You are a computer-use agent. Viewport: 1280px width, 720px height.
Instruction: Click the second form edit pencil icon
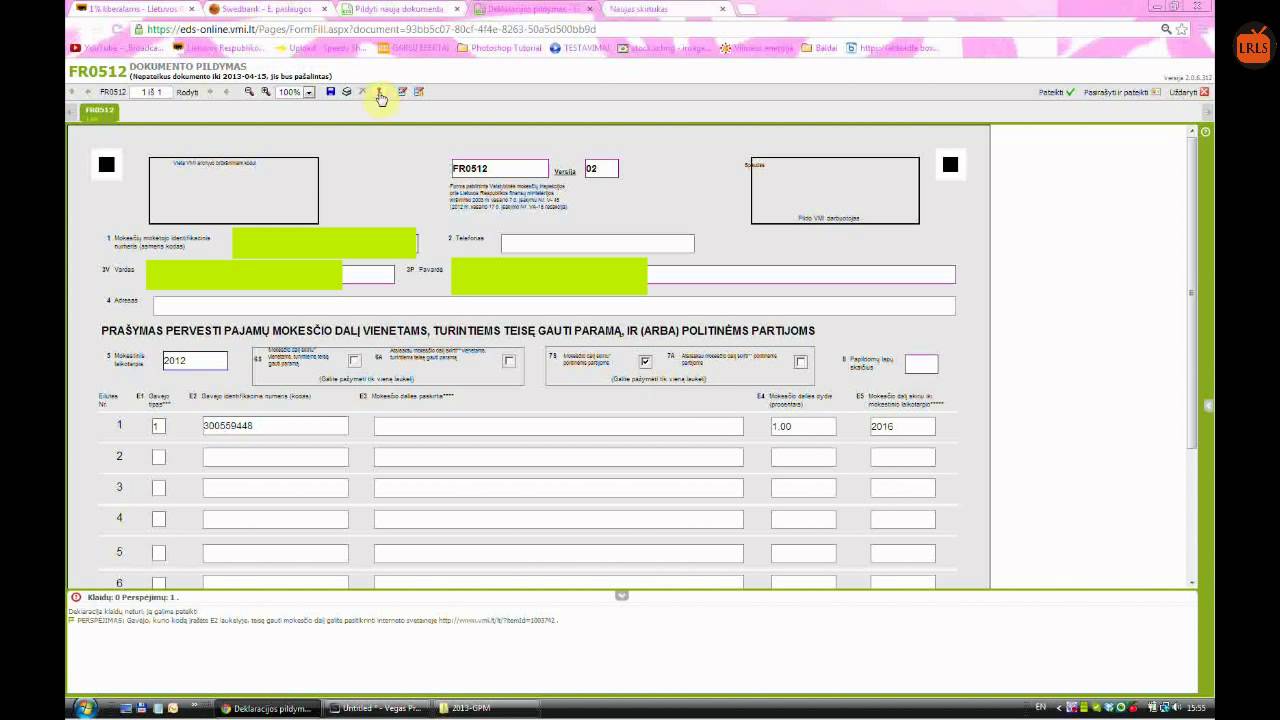418,92
